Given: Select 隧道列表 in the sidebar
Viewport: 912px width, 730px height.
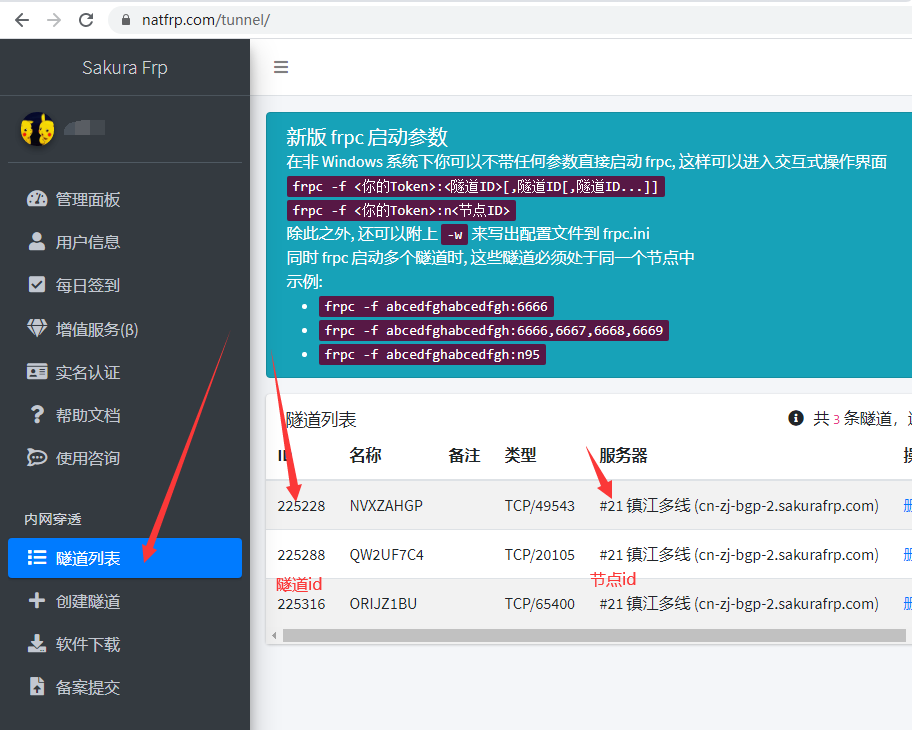Looking at the screenshot, I should pos(124,558).
